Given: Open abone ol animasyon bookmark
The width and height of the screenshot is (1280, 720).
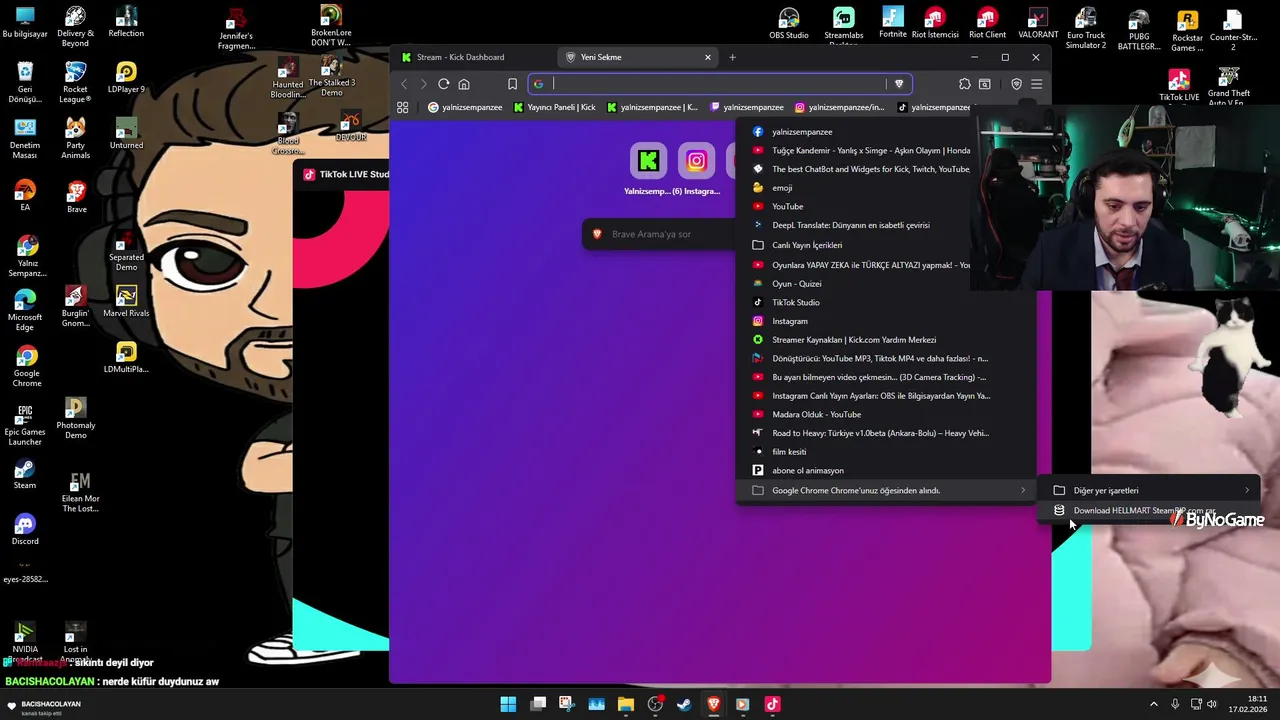Looking at the screenshot, I should [x=885, y=470].
